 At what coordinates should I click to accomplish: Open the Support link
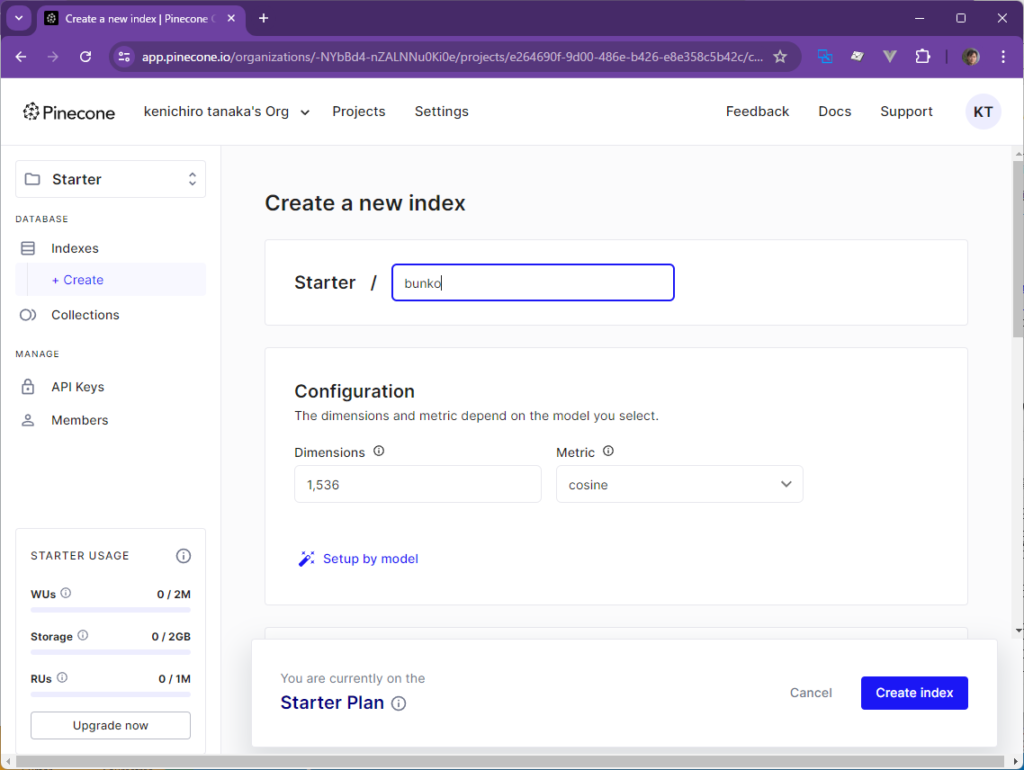tap(906, 112)
